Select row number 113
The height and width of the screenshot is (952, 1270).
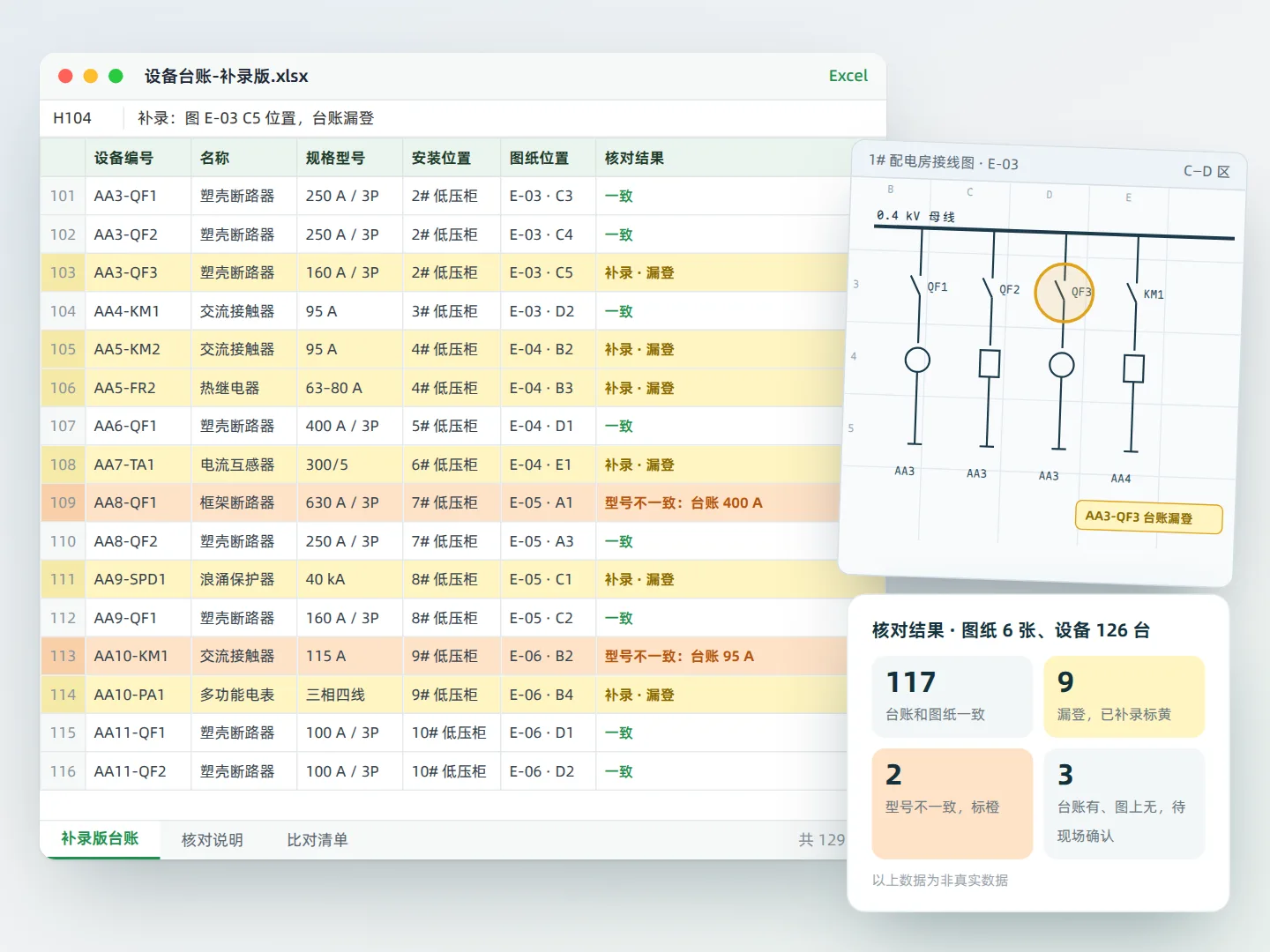click(x=63, y=656)
